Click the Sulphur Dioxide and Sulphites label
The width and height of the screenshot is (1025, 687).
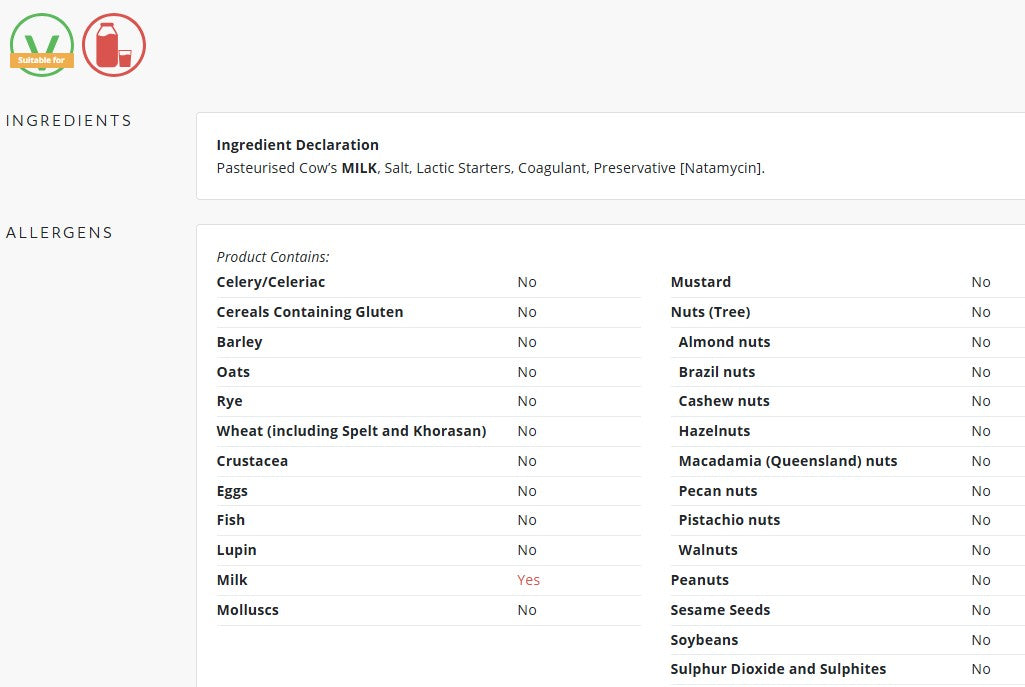point(778,669)
